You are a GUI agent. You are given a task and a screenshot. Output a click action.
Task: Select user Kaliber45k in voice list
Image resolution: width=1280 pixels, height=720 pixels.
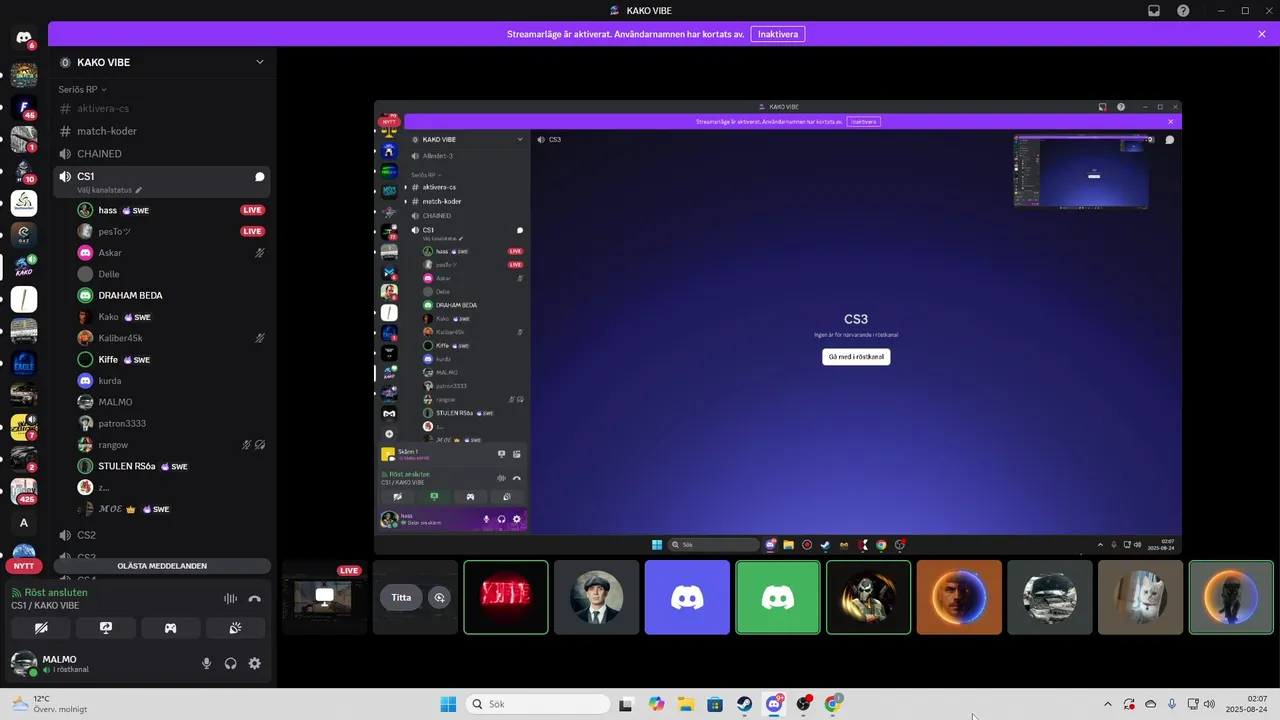coord(171,338)
